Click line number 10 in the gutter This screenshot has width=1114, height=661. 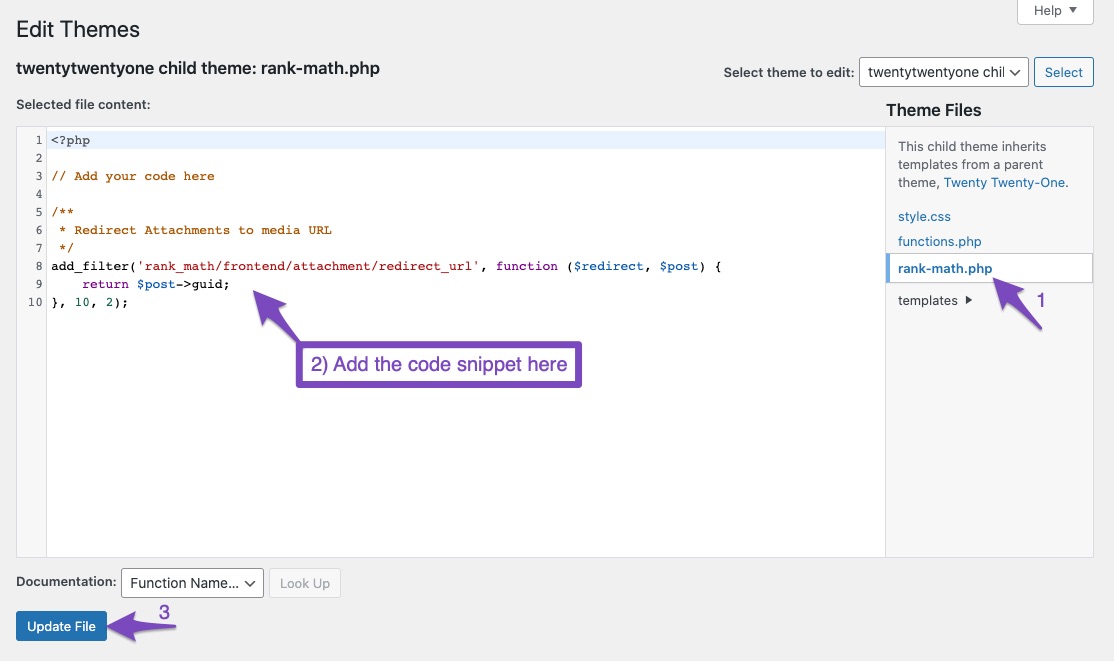click(x=35, y=302)
